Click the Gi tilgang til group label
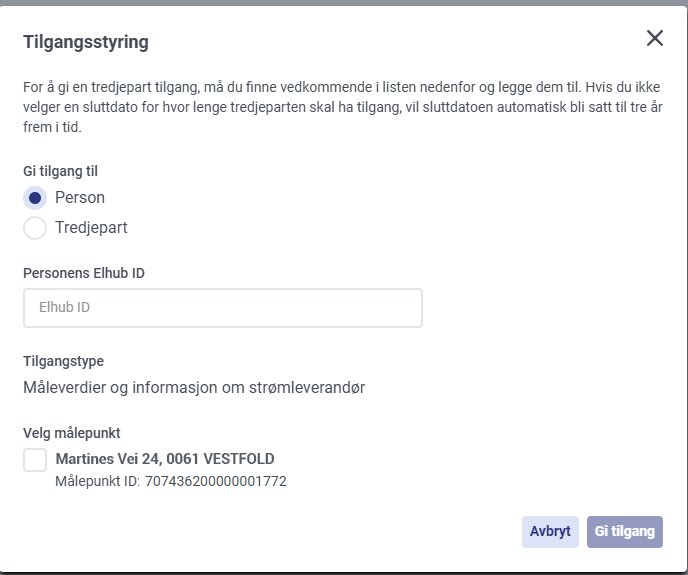 [x=61, y=171]
